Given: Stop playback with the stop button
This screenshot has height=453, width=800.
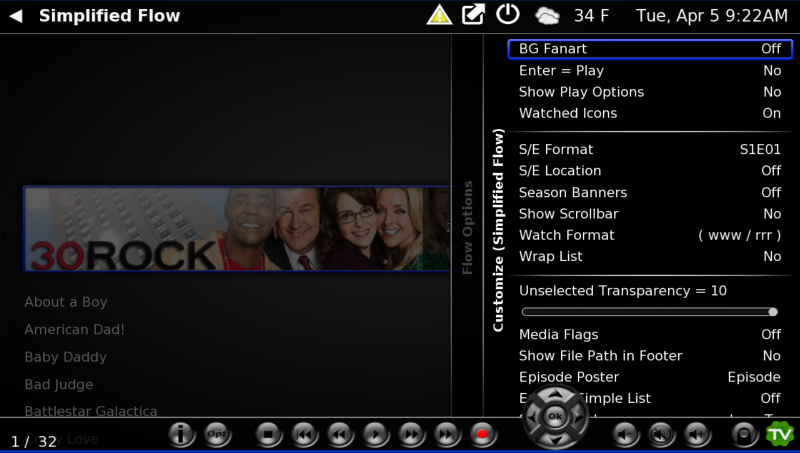Looking at the screenshot, I should 268,435.
